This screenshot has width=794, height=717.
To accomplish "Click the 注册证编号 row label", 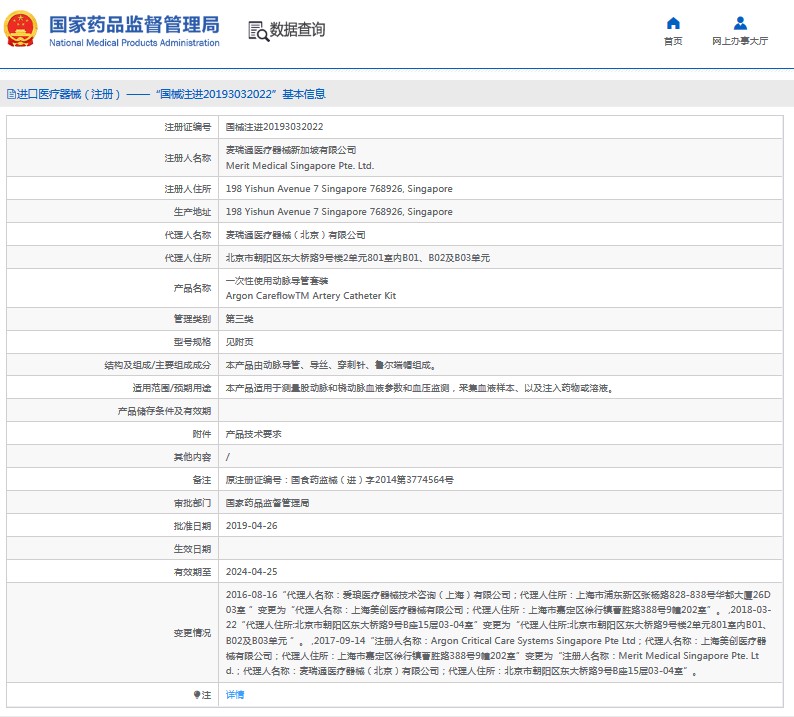I will click(x=187, y=127).
